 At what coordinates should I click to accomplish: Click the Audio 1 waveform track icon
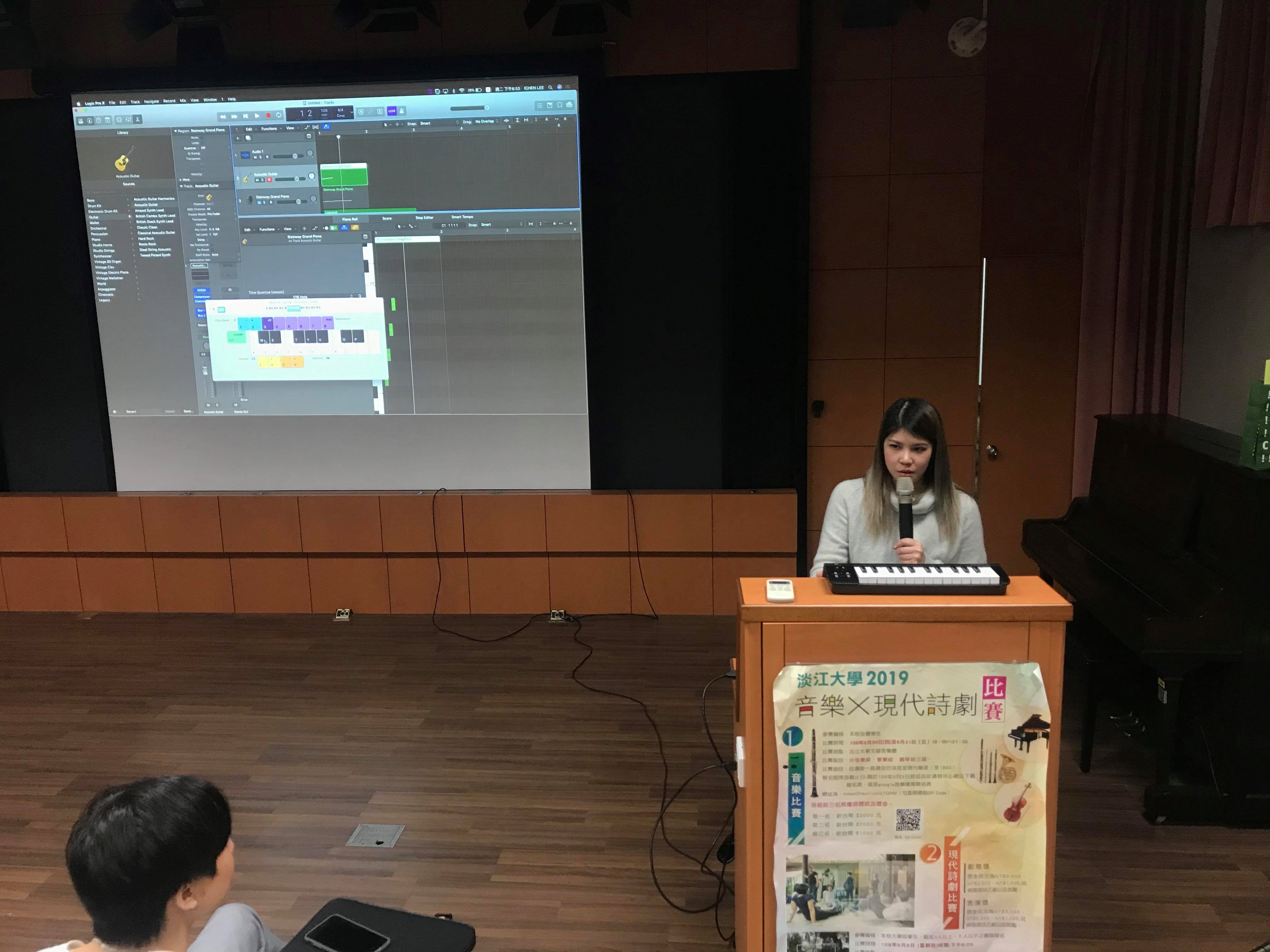pyautogui.click(x=245, y=155)
